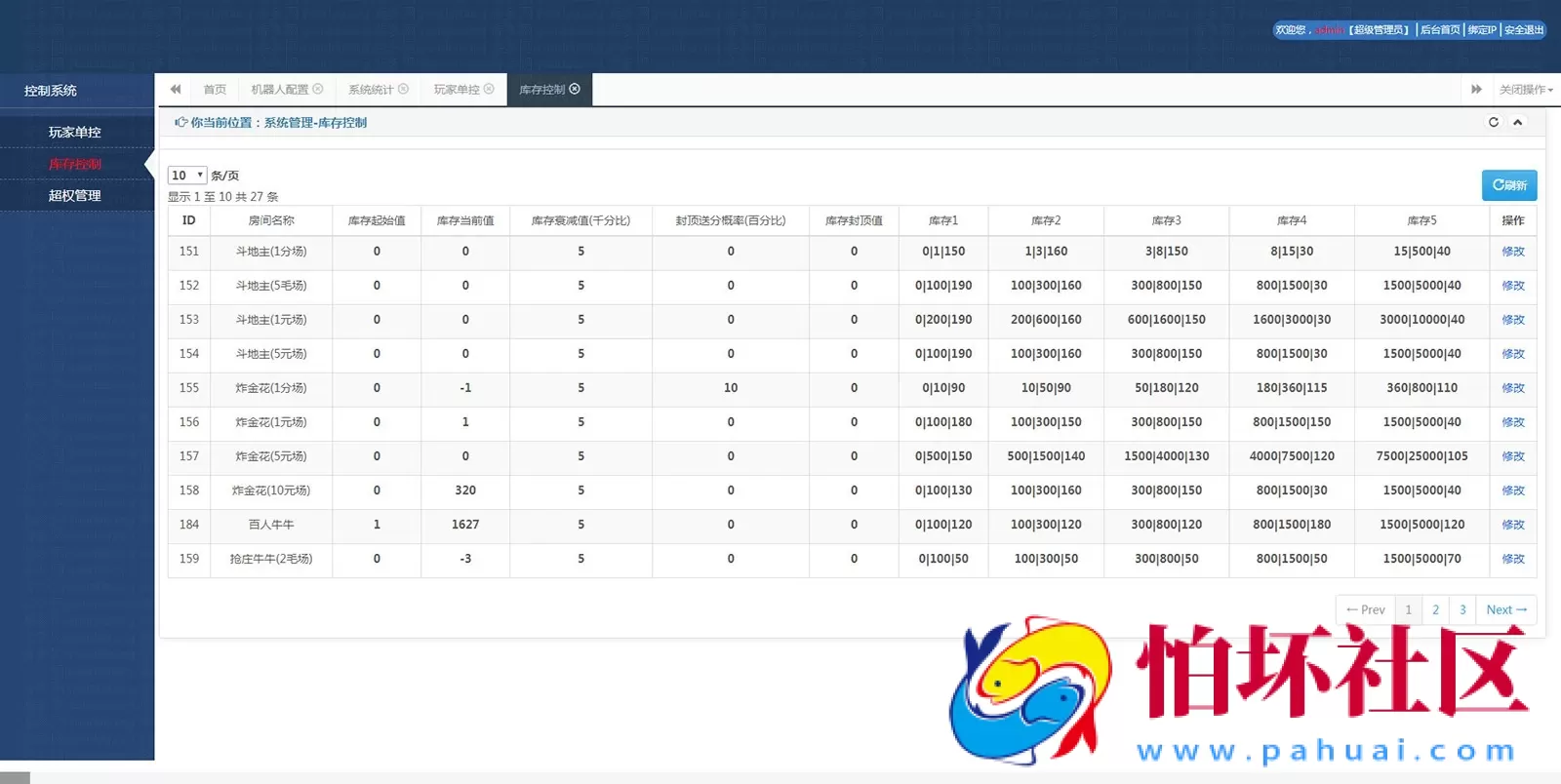Close the 玩家单控 tab

click(489, 89)
